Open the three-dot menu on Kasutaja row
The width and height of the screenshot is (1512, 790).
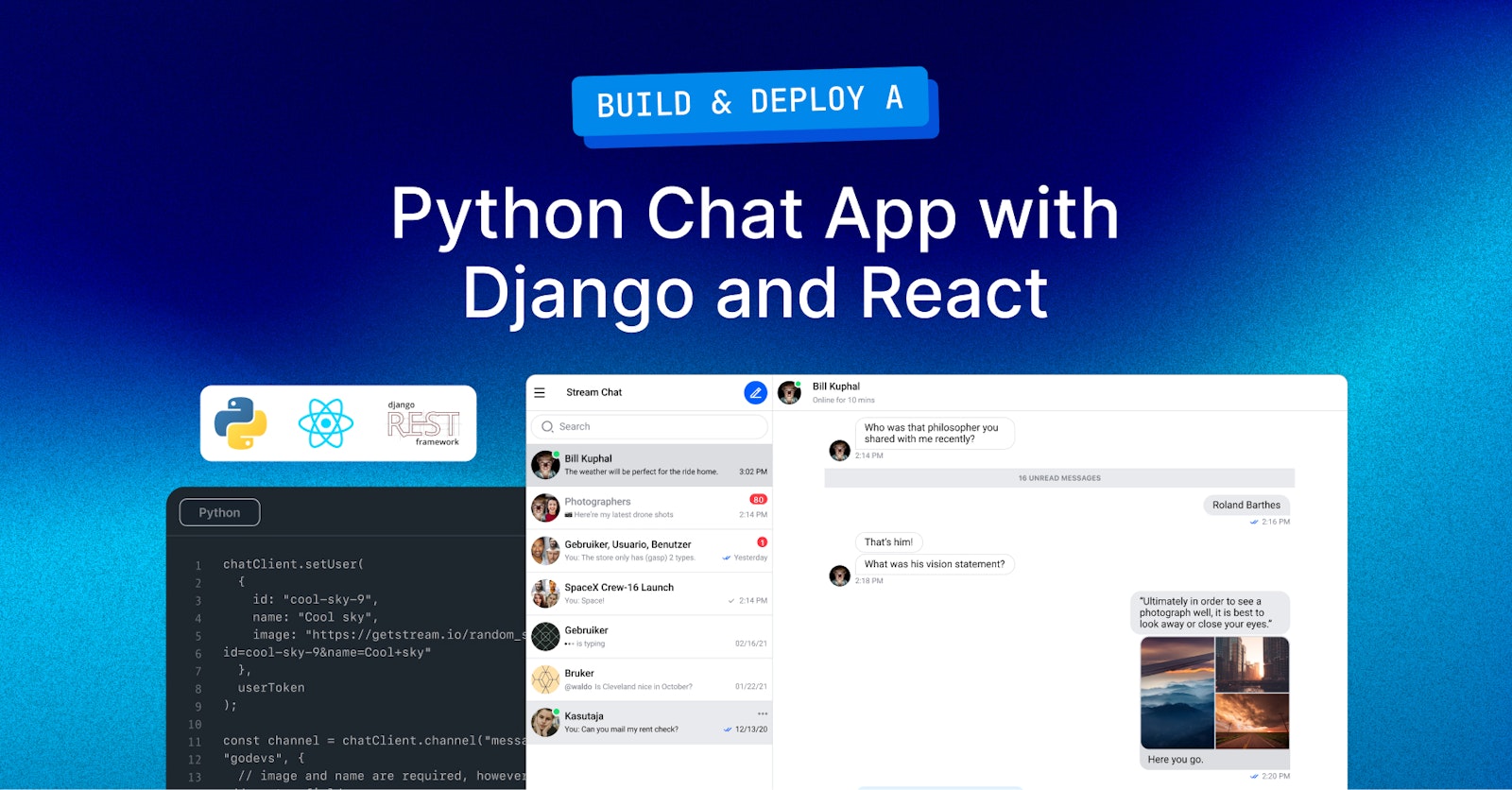763,713
